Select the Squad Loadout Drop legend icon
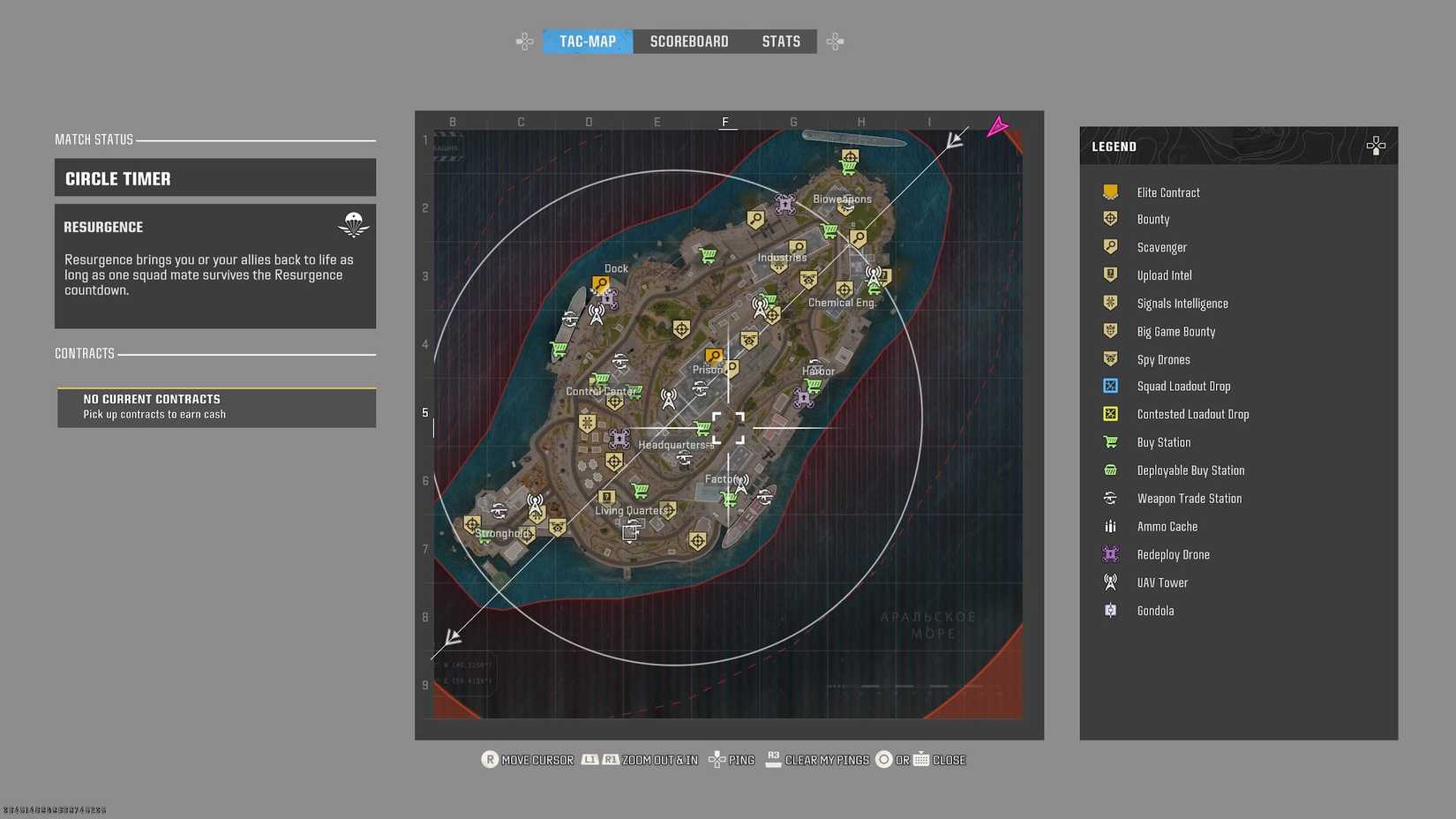The image size is (1456, 819). (x=1110, y=386)
